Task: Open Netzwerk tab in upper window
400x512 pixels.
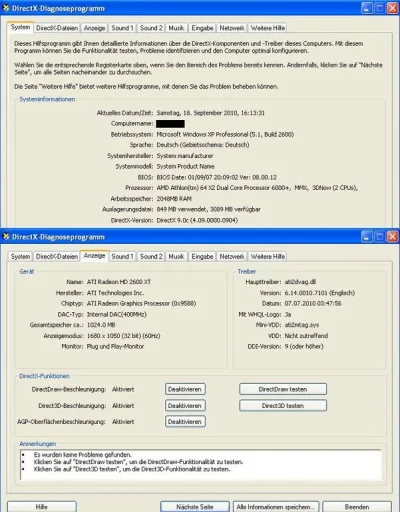Action: coord(232,28)
